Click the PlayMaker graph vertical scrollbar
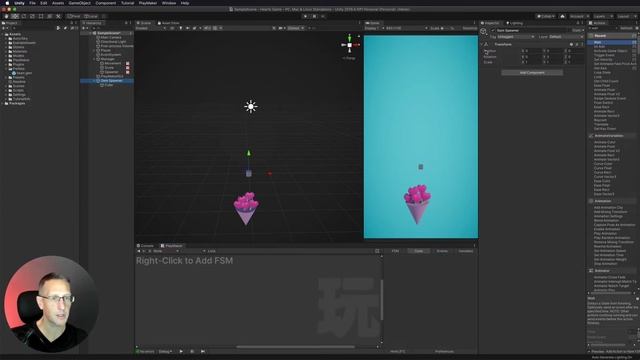The width and height of the screenshot is (640, 360). click(x=382, y=300)
